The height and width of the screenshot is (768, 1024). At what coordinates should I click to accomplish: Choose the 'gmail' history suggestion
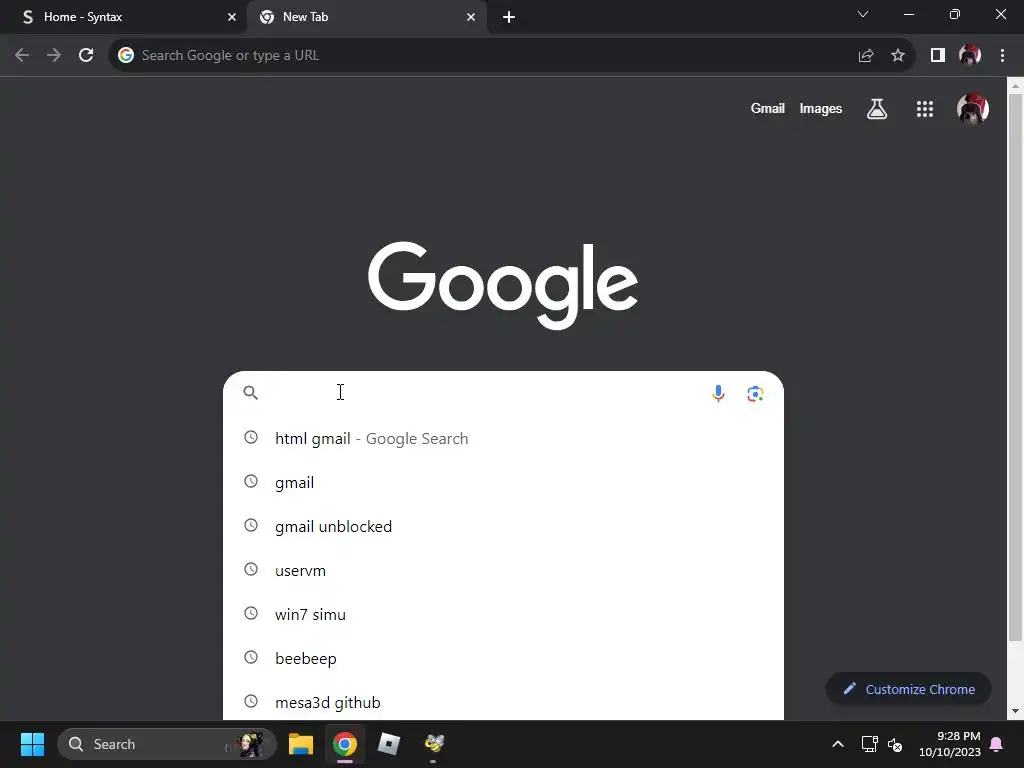[x=504, y=483]
